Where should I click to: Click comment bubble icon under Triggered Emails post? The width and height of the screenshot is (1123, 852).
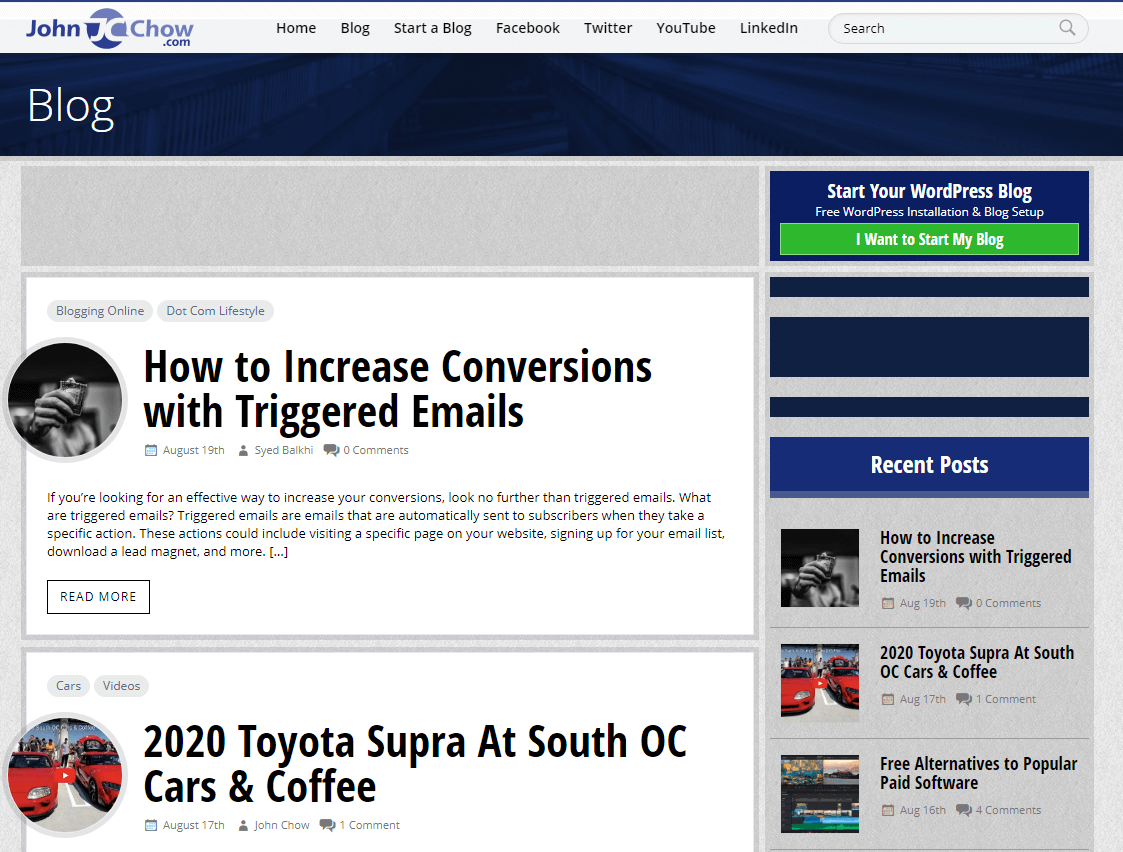(x=331, y=450)
